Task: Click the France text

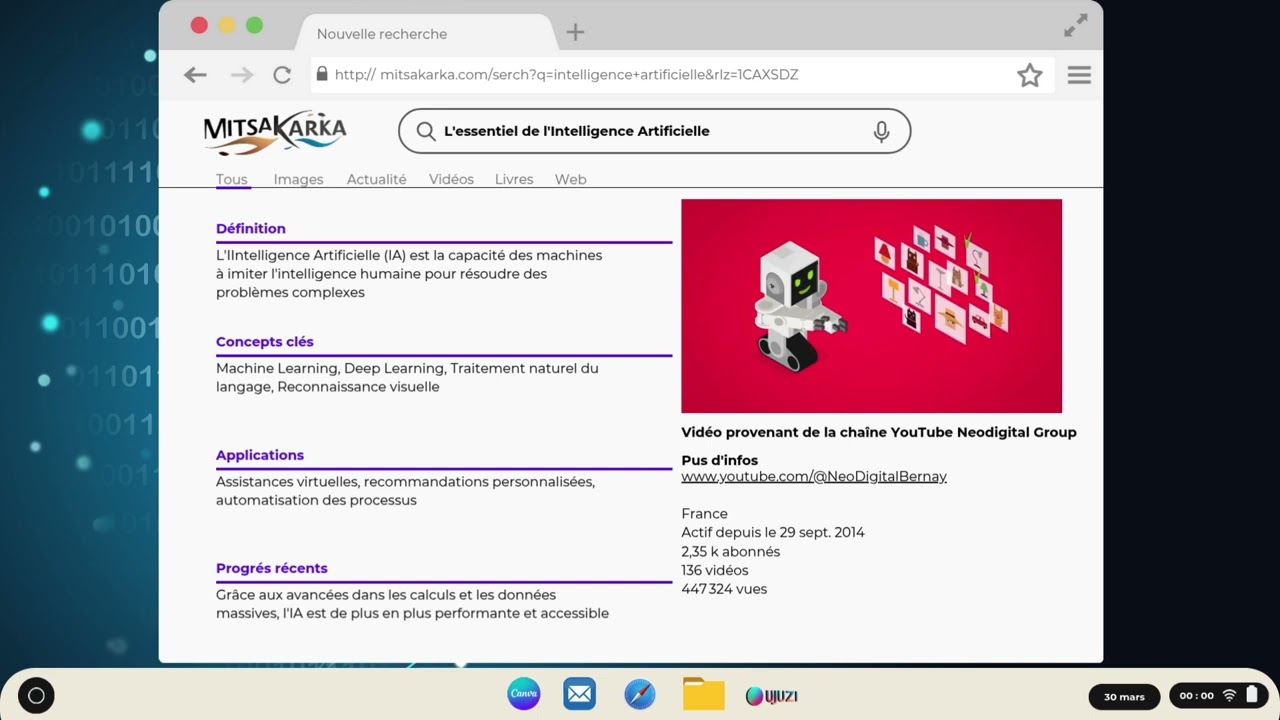Action: [705, 514]
